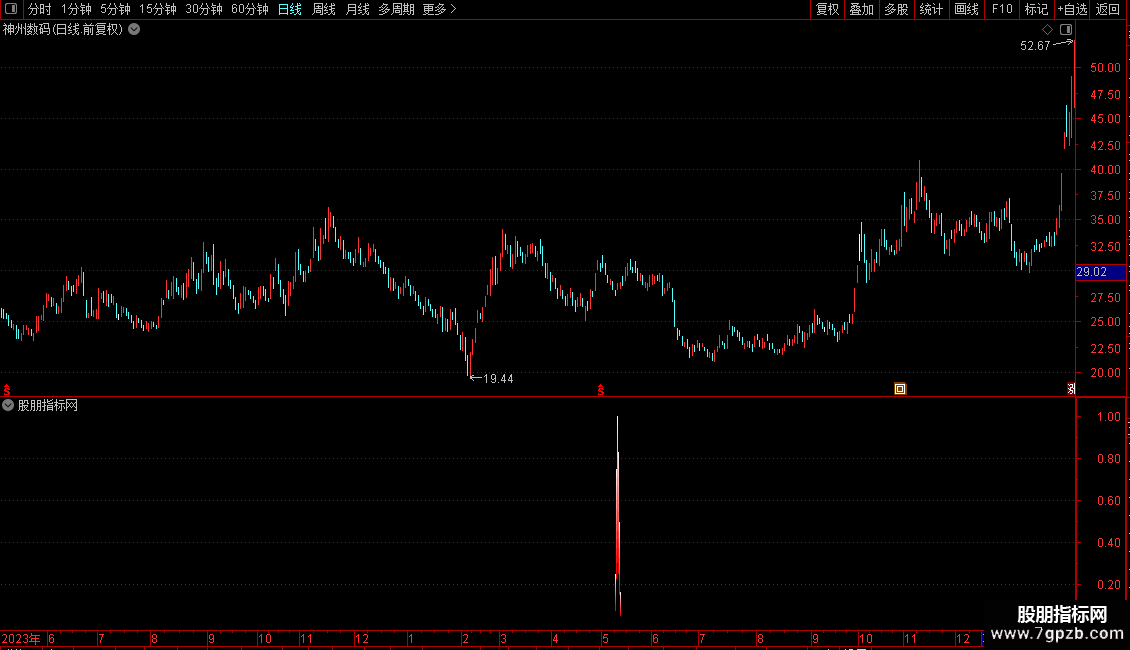
Task: Select the 1分钟 period
Action: (76, 9)
